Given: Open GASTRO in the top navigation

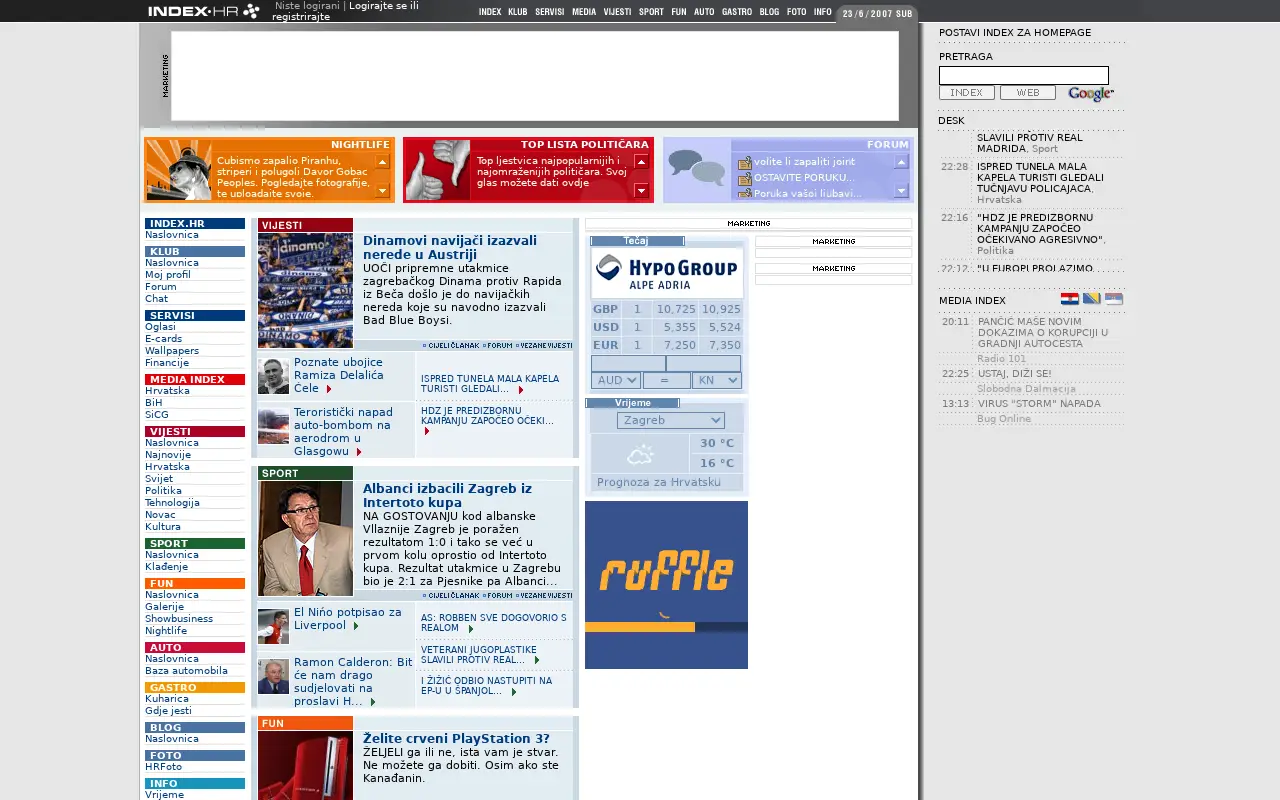Looking at the screenshot, I should tap(737, 12).
